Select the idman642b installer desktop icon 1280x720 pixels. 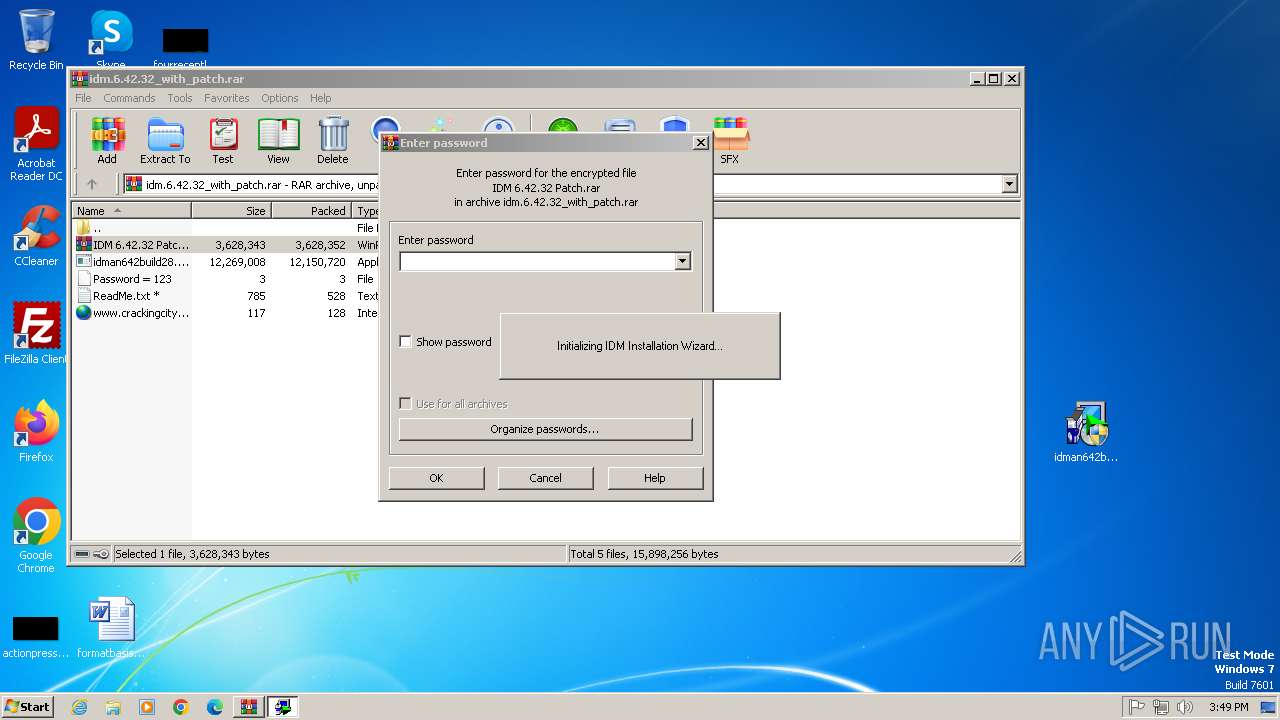point(1086,432)
